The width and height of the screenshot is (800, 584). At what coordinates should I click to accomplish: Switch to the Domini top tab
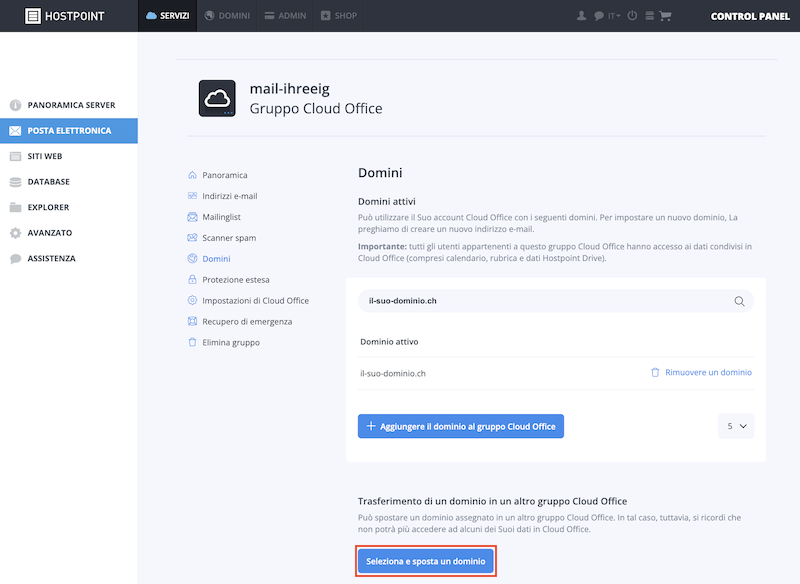coord(227,16)
